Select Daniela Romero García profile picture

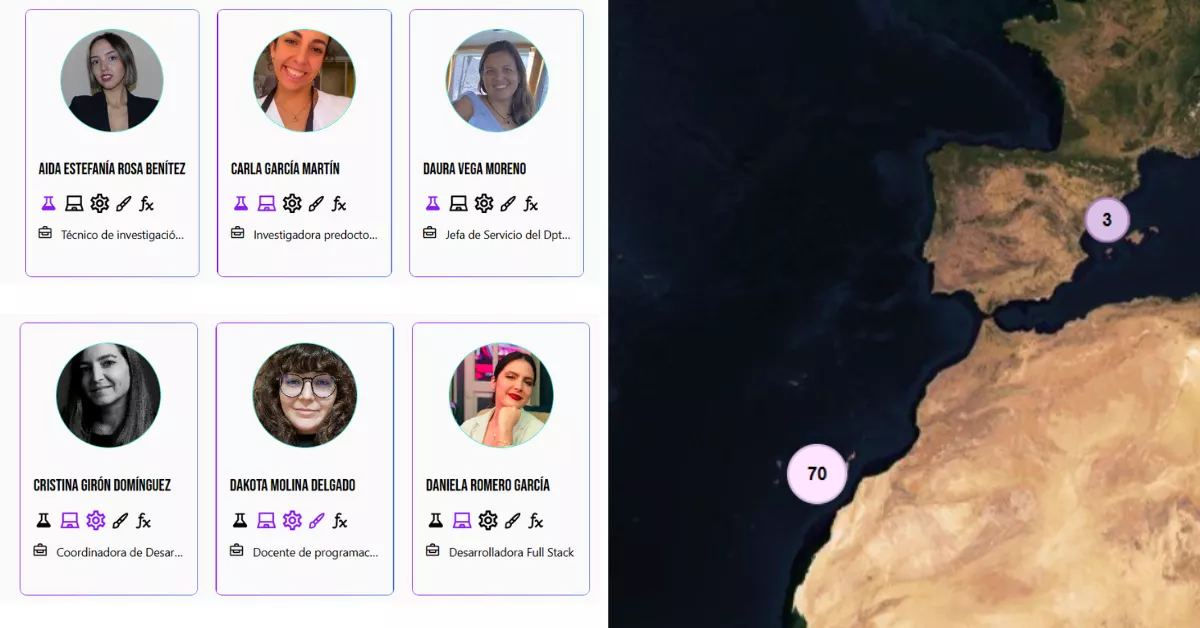[x=501, y=395]
